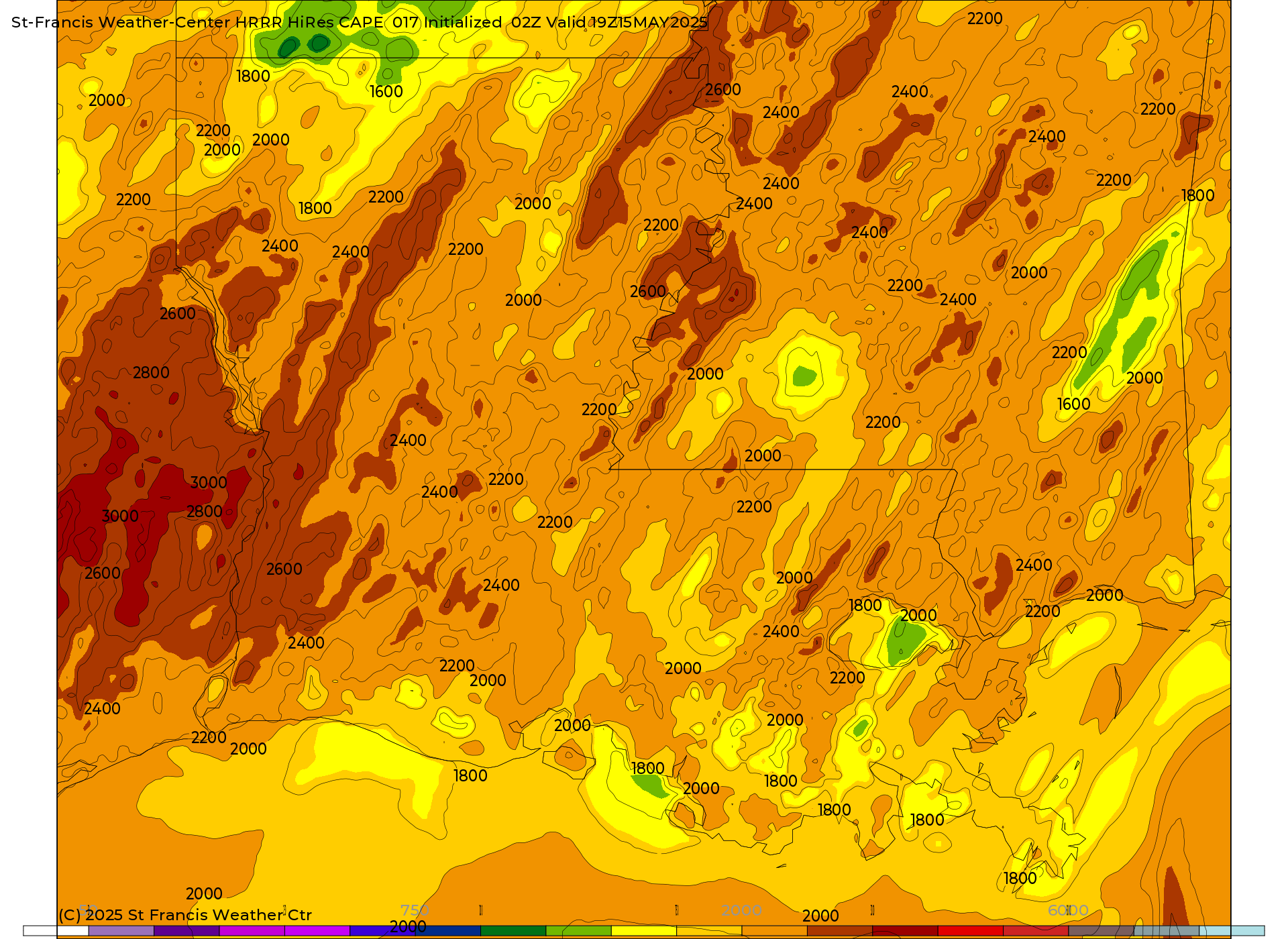Click the light green legend swatch
This screenshot has height=939, width=1288.
coord(578,930)
